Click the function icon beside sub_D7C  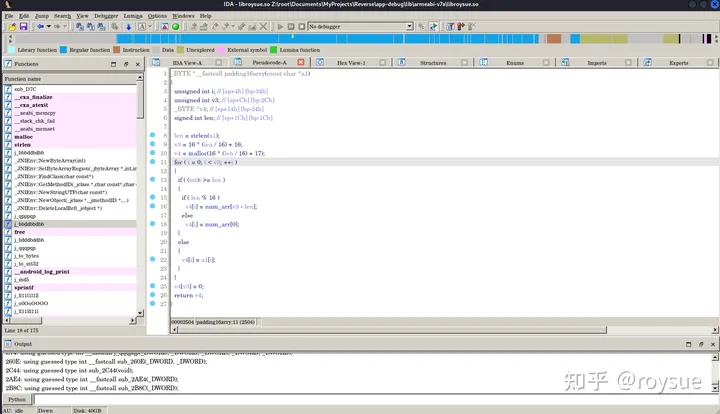coord(9,89)
